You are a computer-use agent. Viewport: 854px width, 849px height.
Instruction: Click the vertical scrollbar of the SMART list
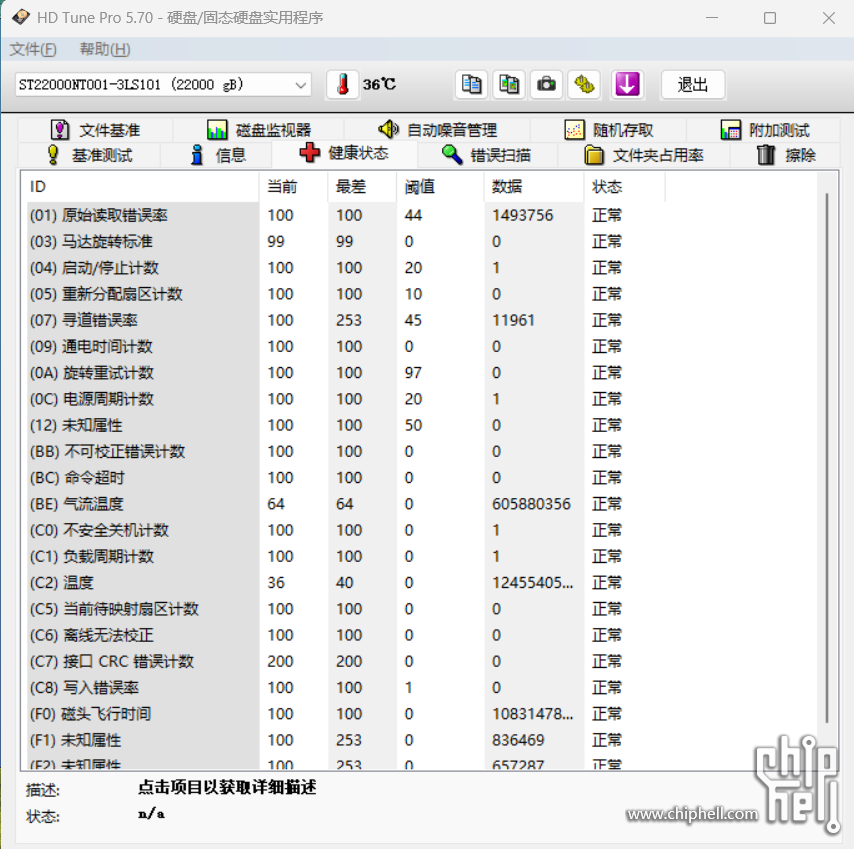tap(827, 457)
